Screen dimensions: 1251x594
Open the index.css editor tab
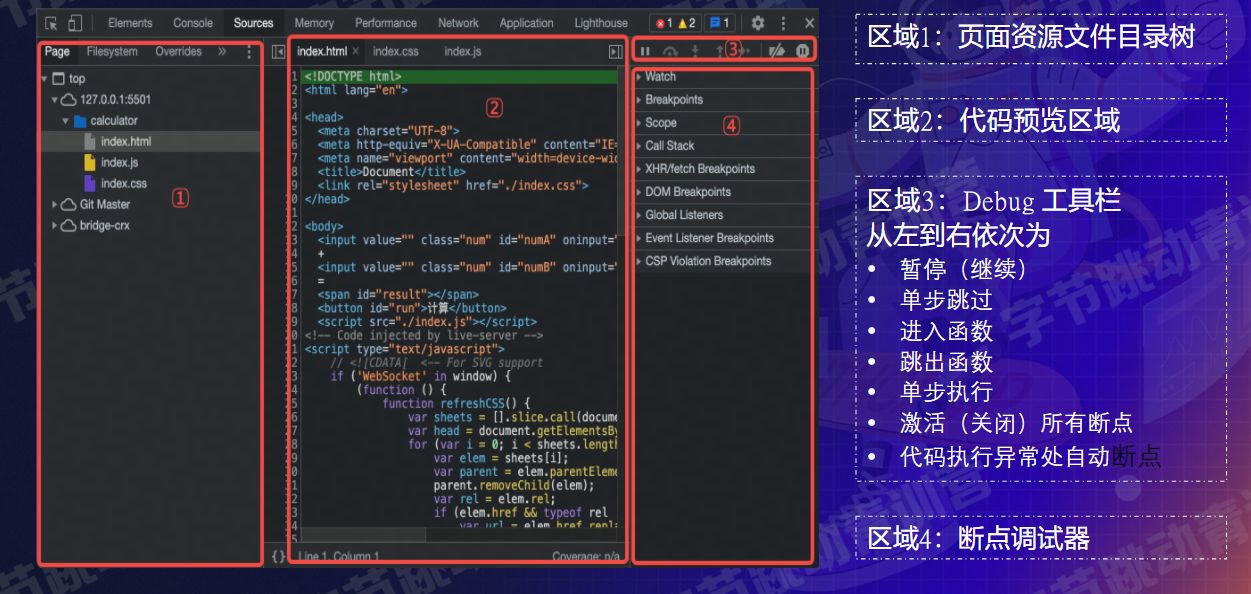396,51
